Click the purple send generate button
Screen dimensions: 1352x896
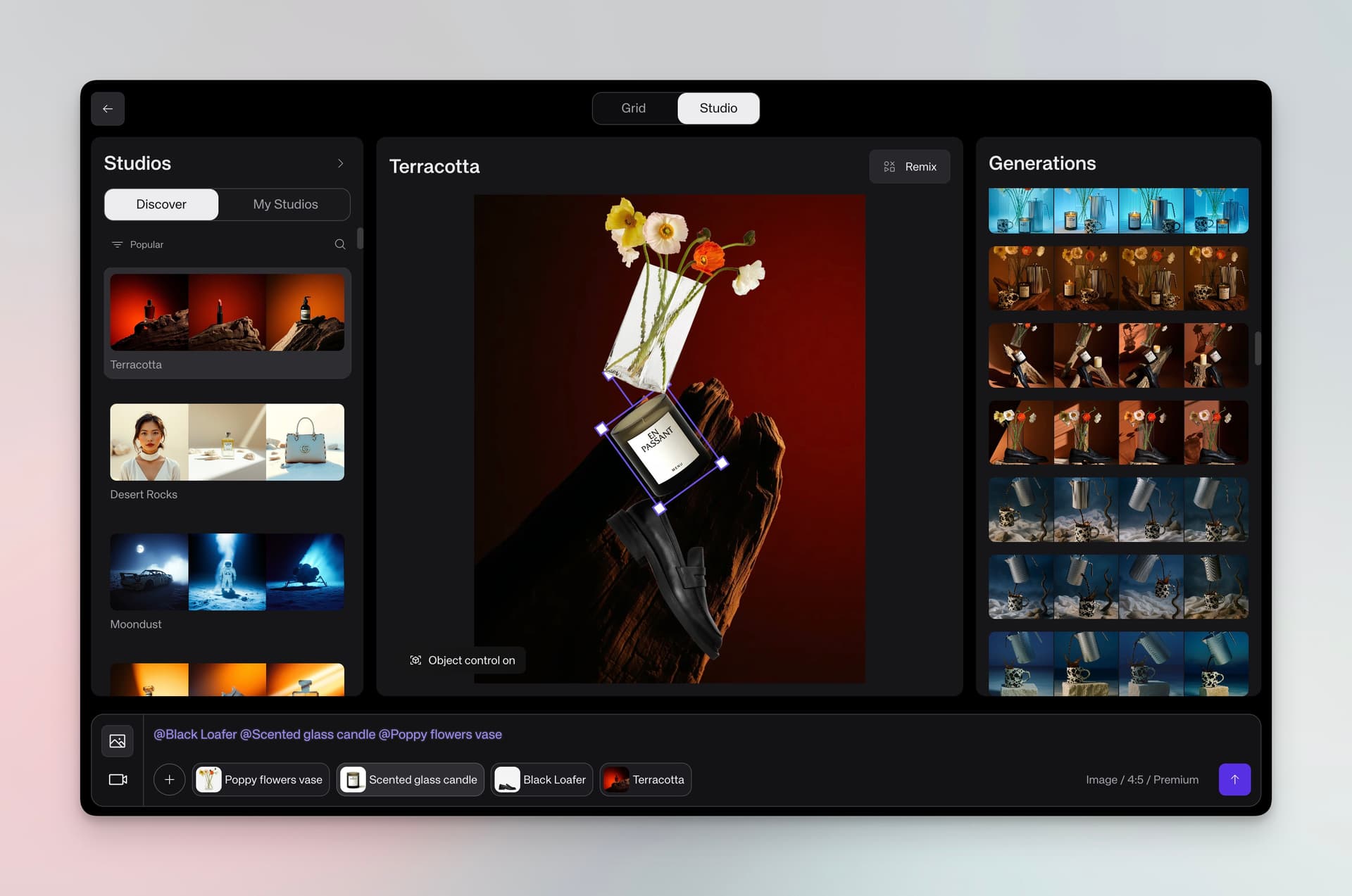(1234, 780)
